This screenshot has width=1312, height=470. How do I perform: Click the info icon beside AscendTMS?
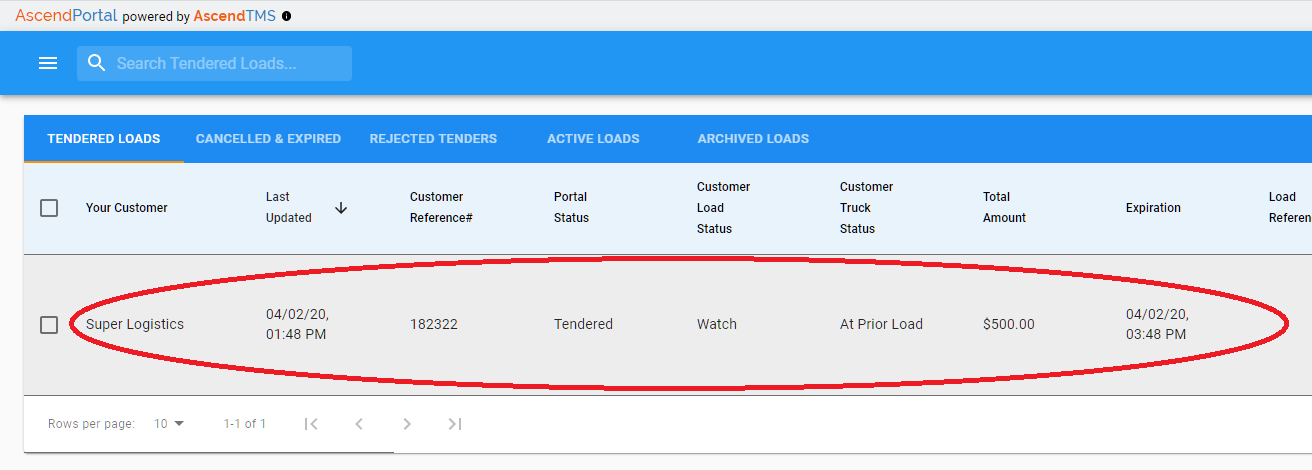coord(287,16)
